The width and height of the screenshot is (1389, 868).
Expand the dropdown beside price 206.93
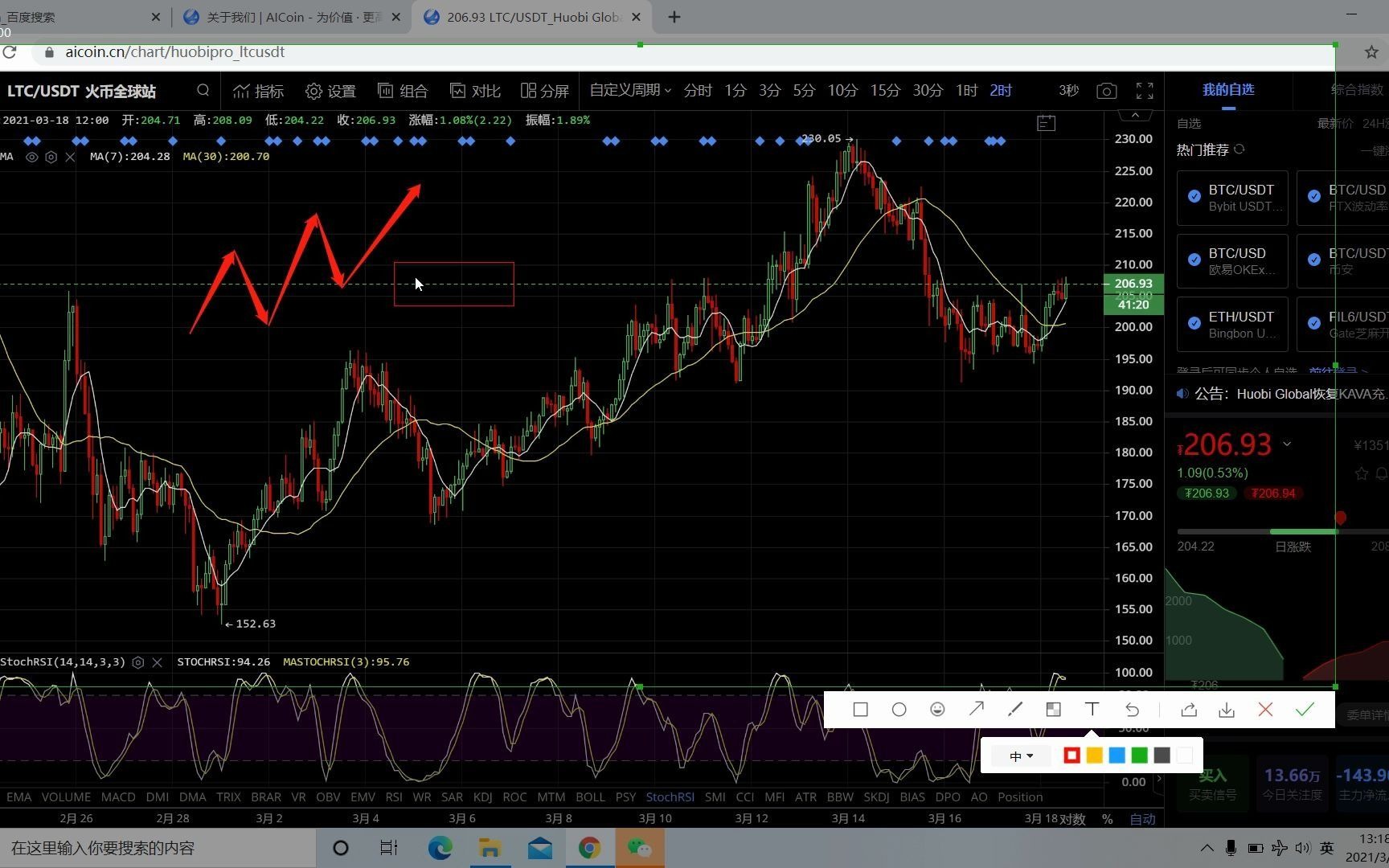click(1287, 444)
